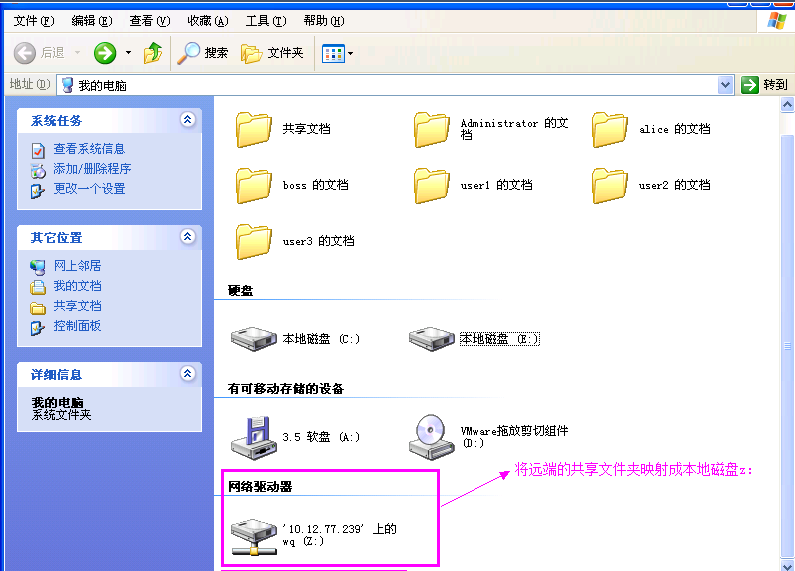Screen dimensions: 795x571
Task: Click Add/Remove Programs (添加/删除程序) link
Action: click(x=92, y=169)
